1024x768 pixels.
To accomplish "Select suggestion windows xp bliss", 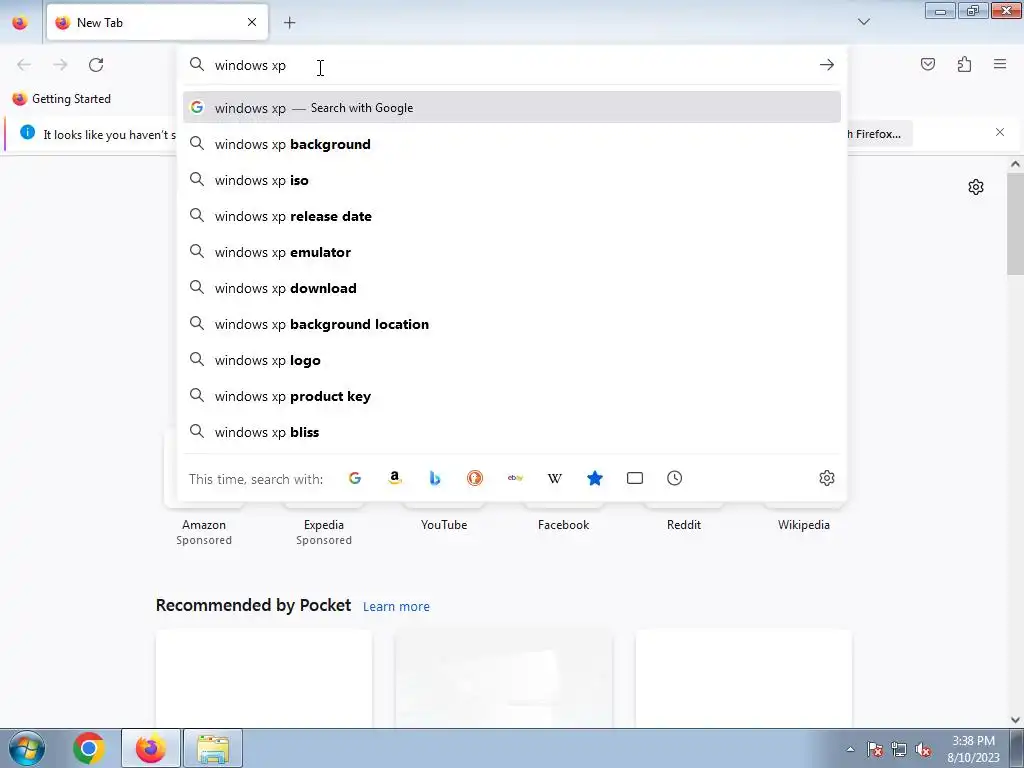I will [x=512, y=431].
